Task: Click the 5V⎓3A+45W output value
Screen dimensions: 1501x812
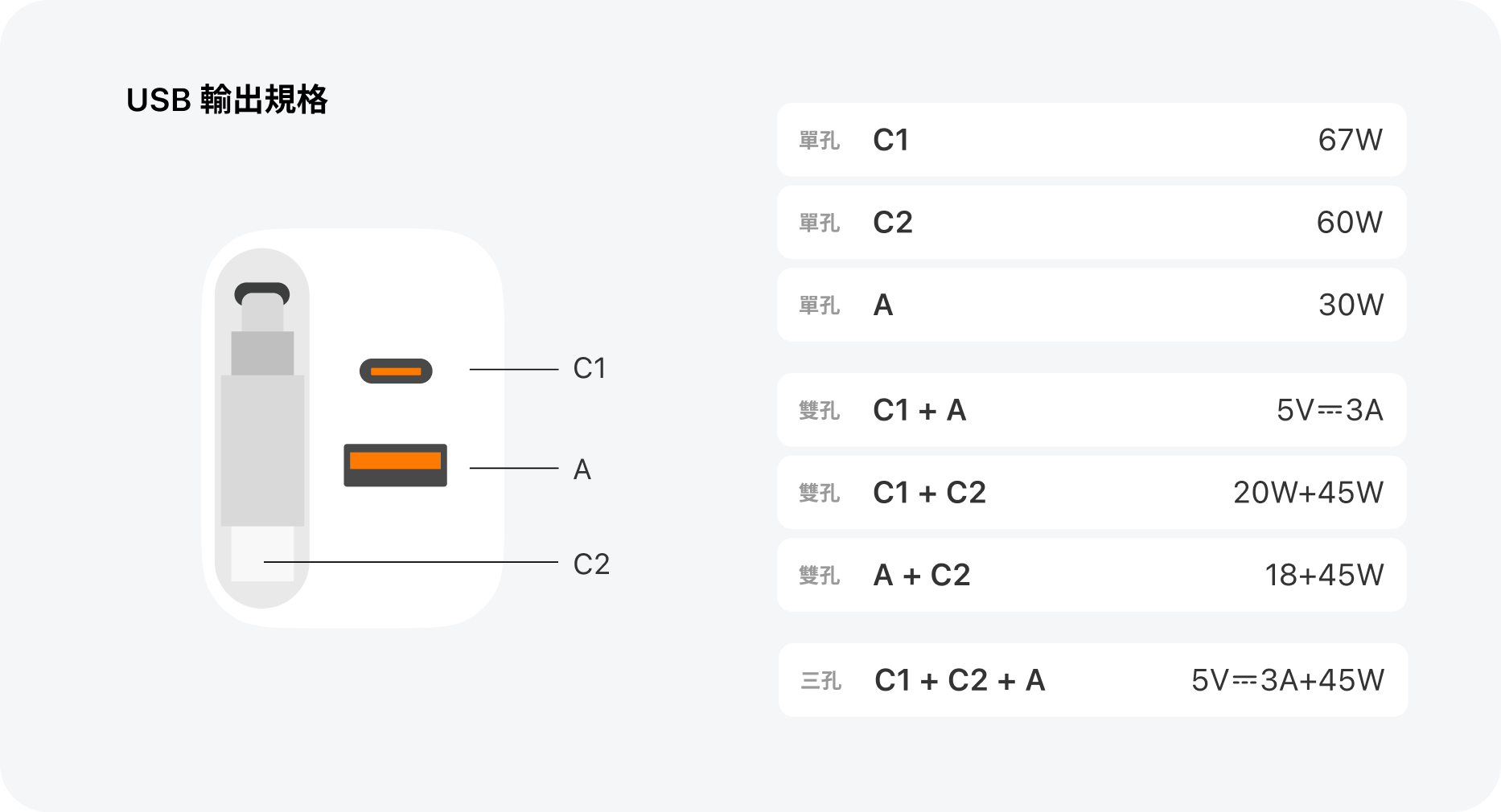Action: [1287, 681]
